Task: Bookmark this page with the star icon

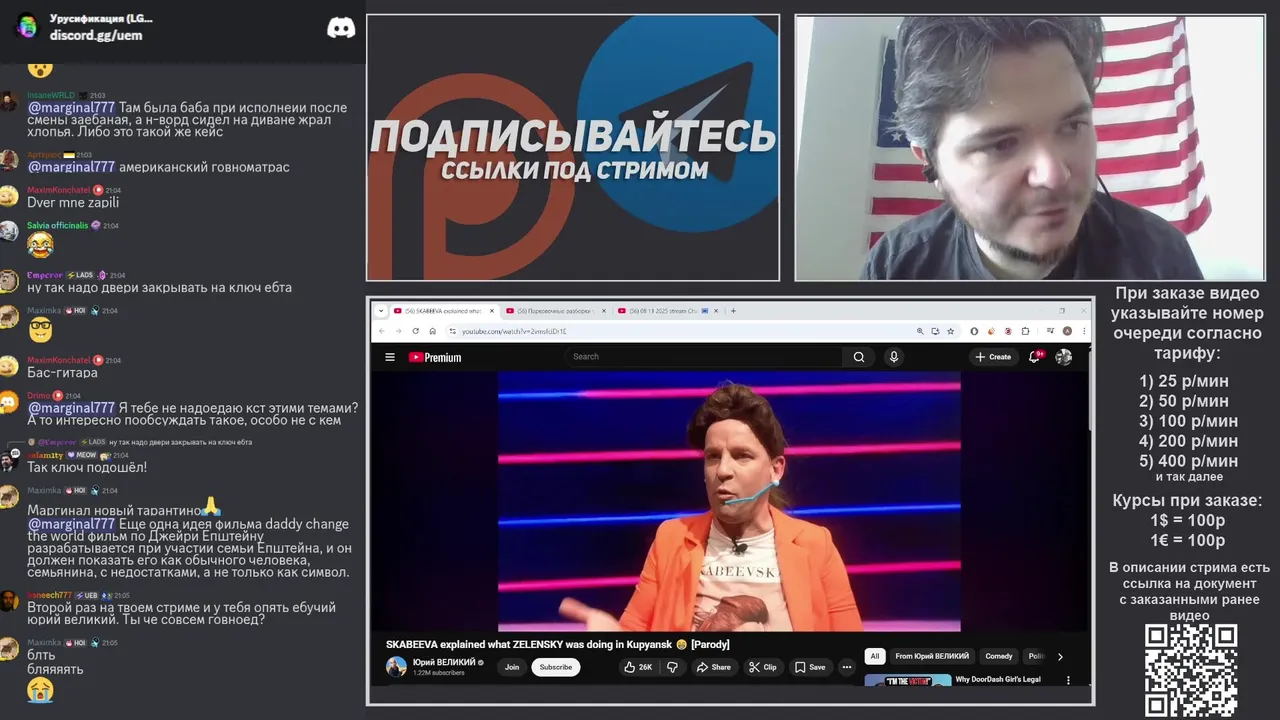Action: [950, 331]
